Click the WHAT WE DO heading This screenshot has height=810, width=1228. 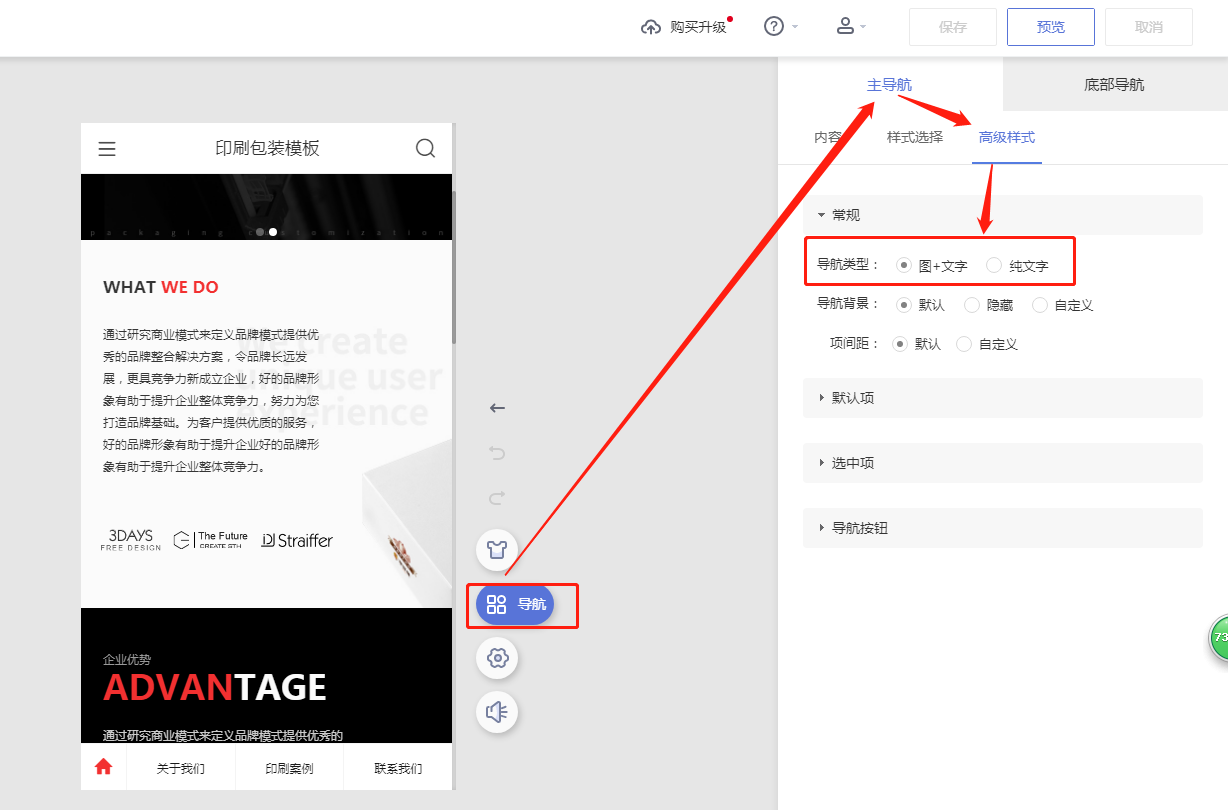click(x=161, y=288)
